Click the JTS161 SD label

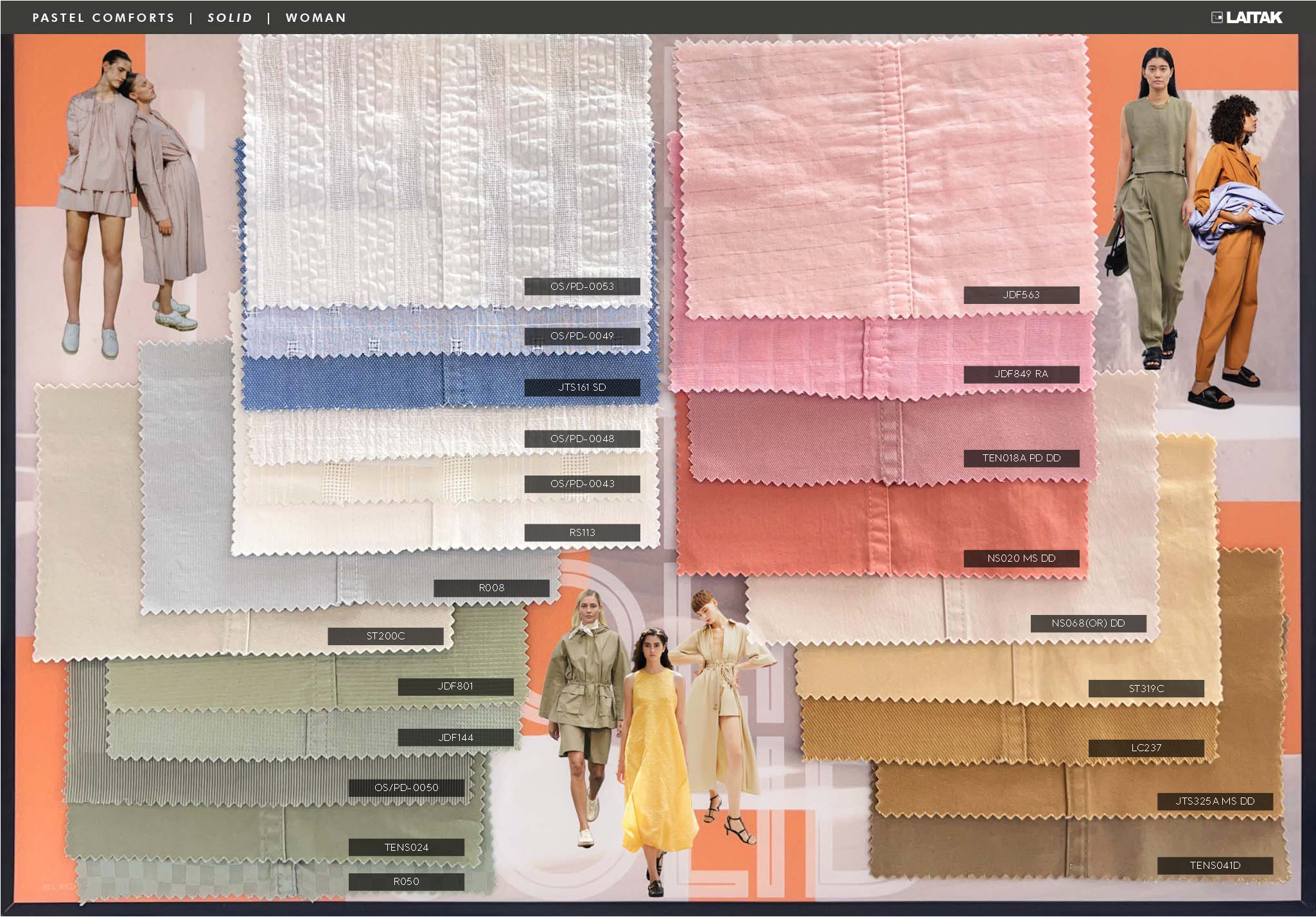pyautogui.click(x=582, y=387)
